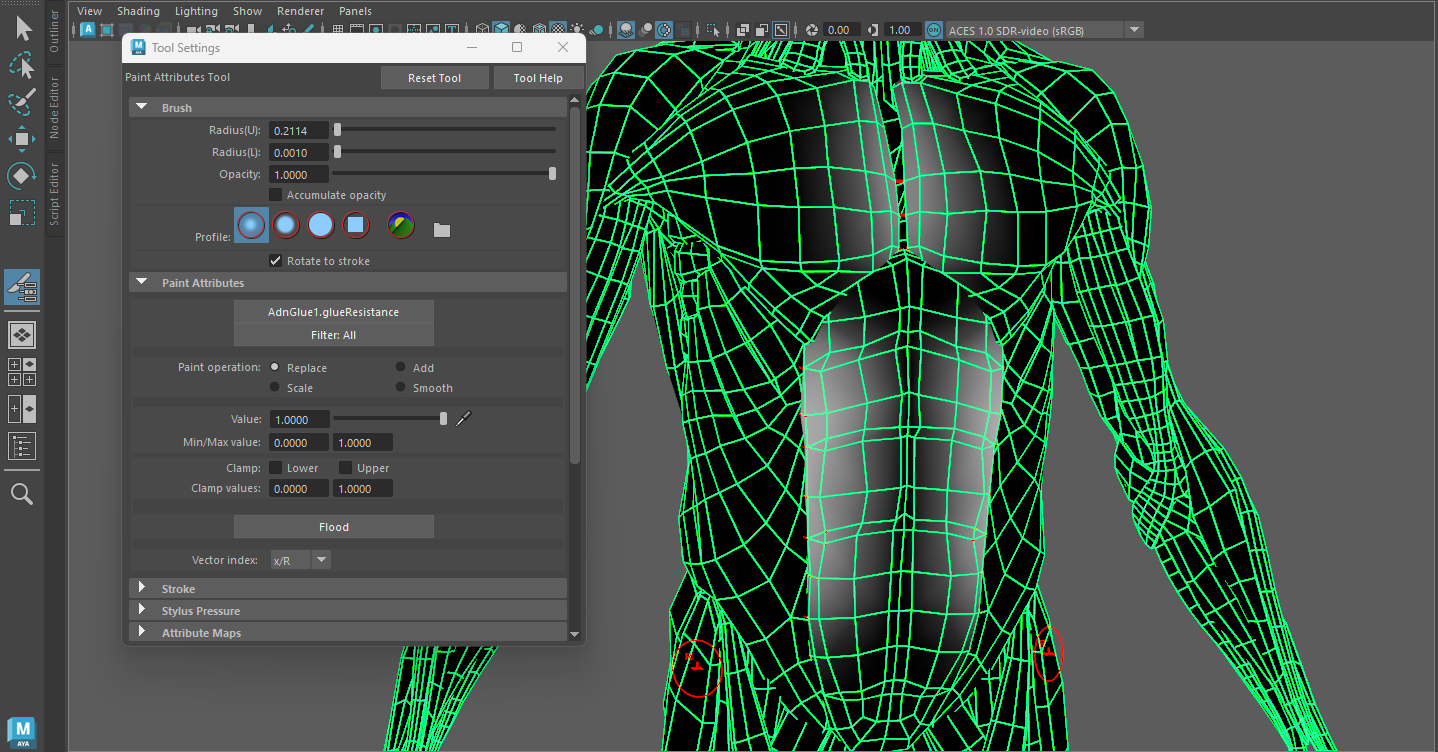The image size is (1438, 752).
Task: Open the Shading menu
Action: 138,11
